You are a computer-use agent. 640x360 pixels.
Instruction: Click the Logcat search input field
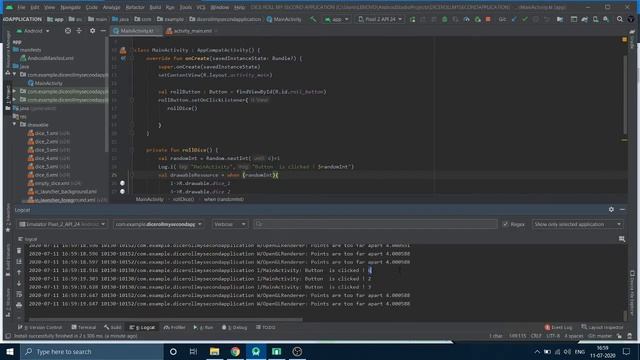coord(375,224)
